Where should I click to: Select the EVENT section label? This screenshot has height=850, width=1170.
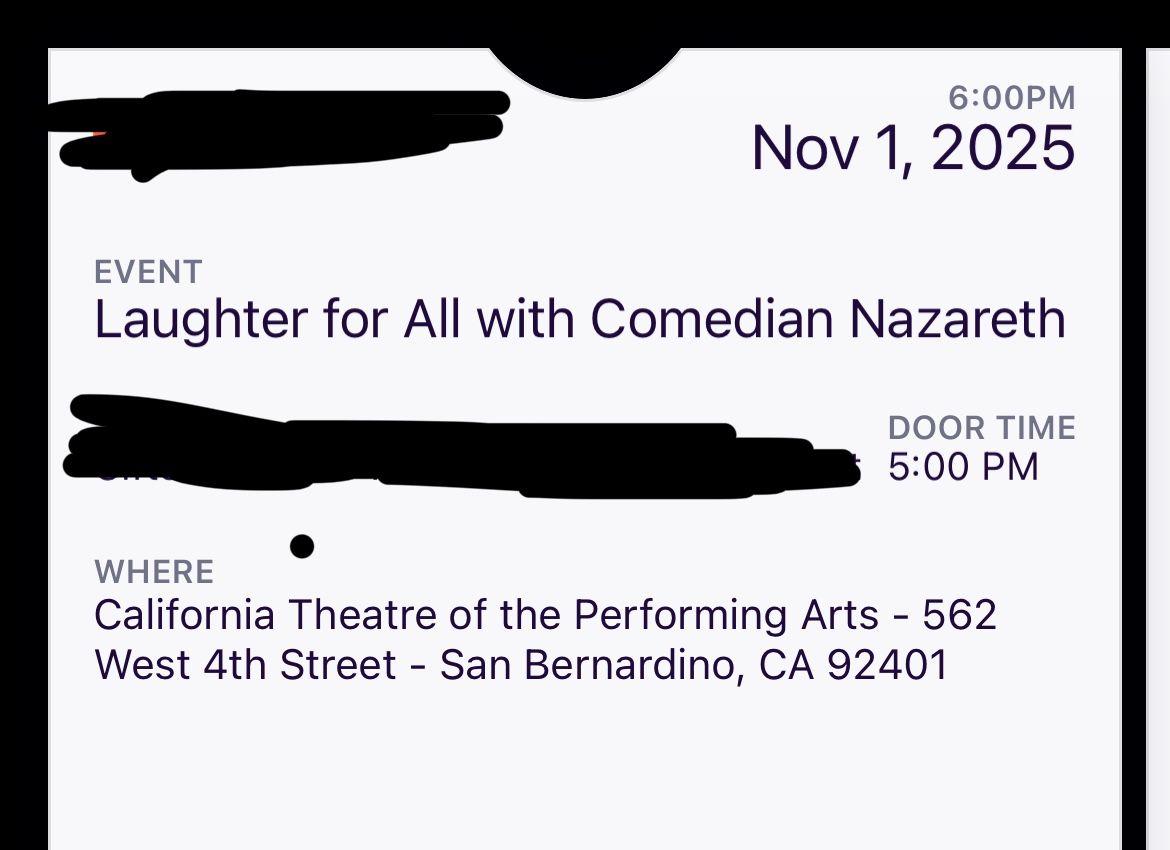click(x=147, y=270)
